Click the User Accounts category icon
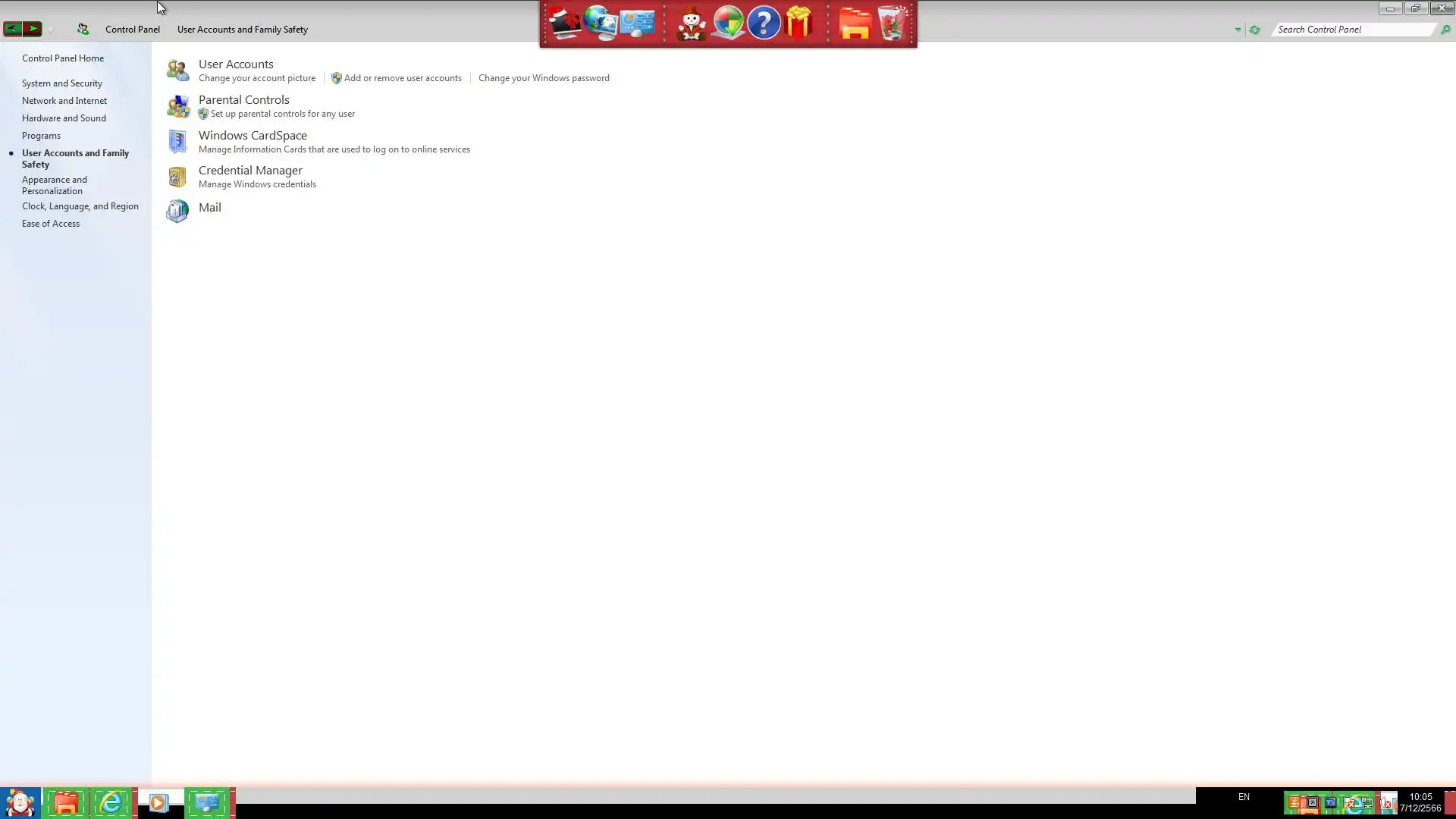Image resolution: width=1456 pixels, height=819 pixels. (177, 70)
